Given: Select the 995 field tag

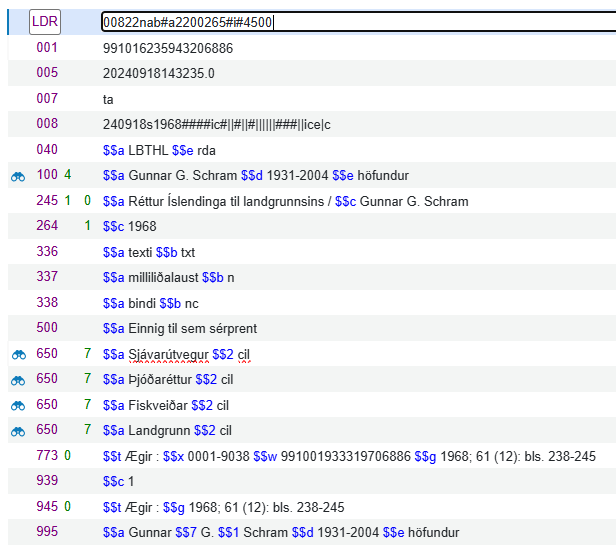Looking at the screenshot, I should click(x=47, y=531).
